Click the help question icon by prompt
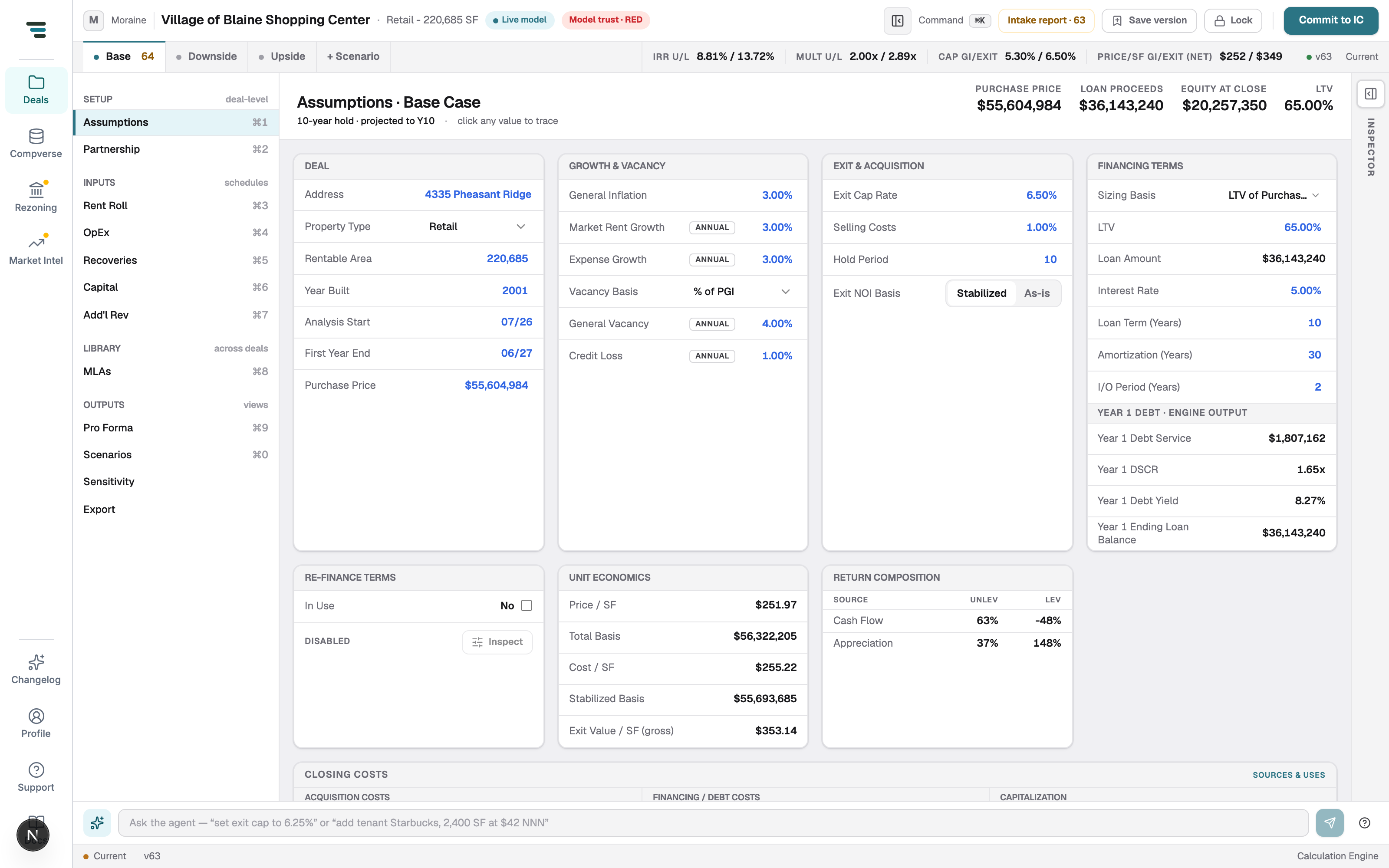This screenshot has height=868, width=1389. coord(1364,823)
